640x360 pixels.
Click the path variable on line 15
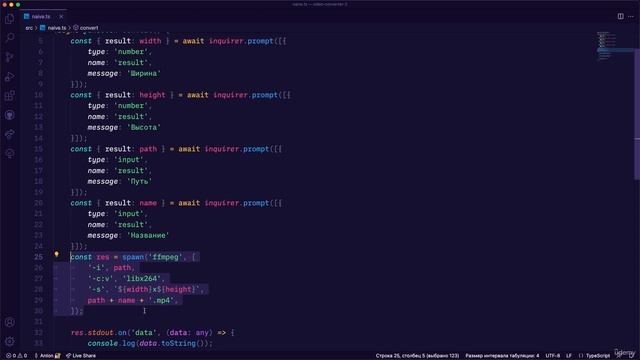[148, 149]
